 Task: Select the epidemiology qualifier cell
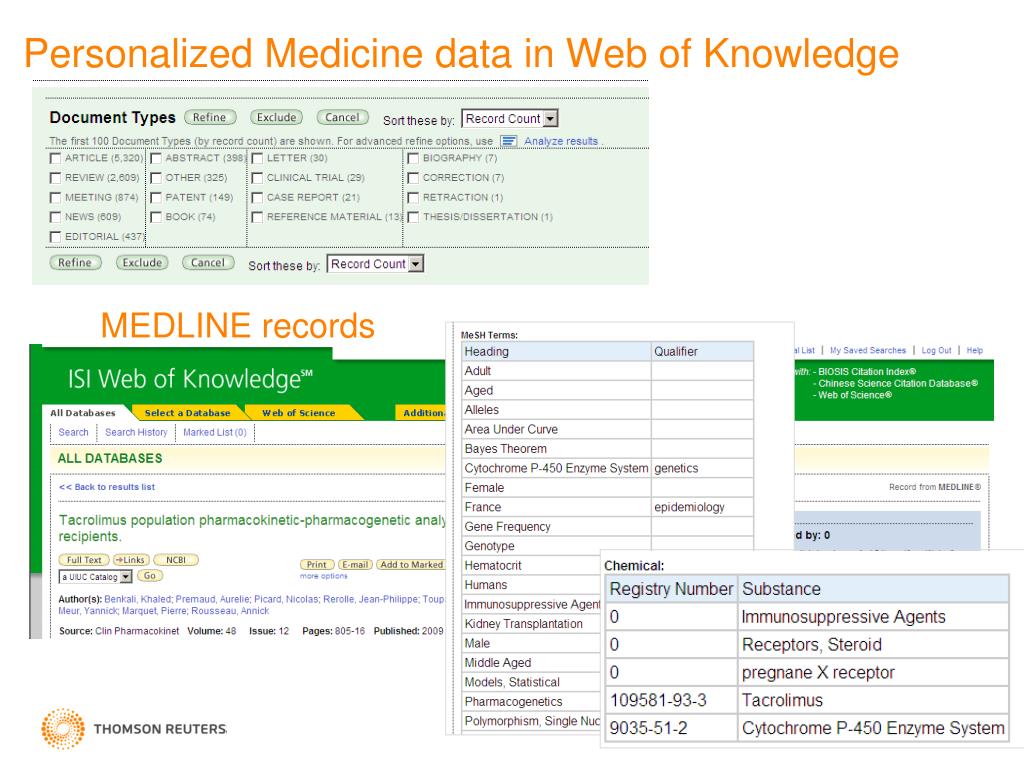click(x=703, y=507)
